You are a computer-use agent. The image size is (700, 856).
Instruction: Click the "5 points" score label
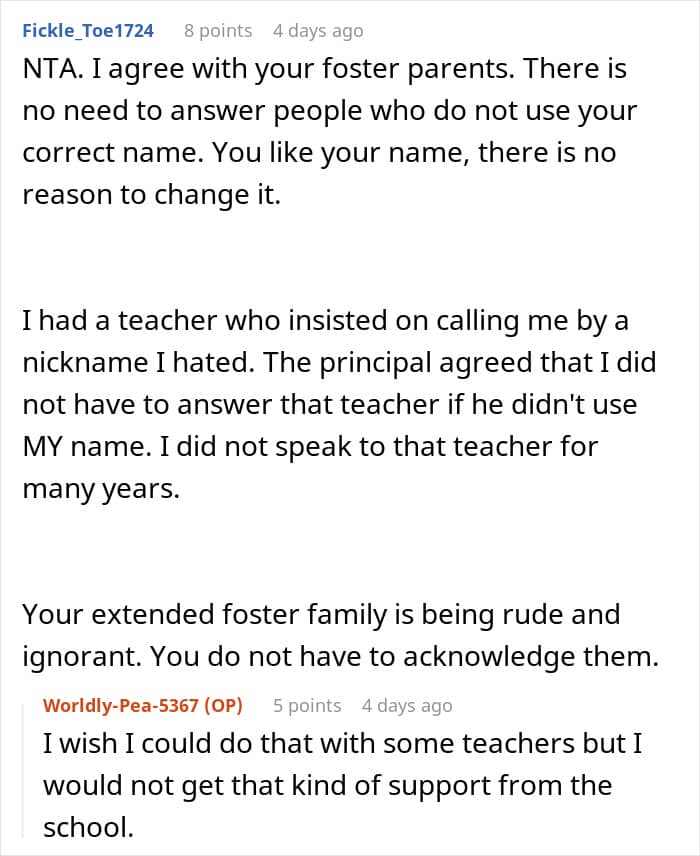click(x=307, y=706)
